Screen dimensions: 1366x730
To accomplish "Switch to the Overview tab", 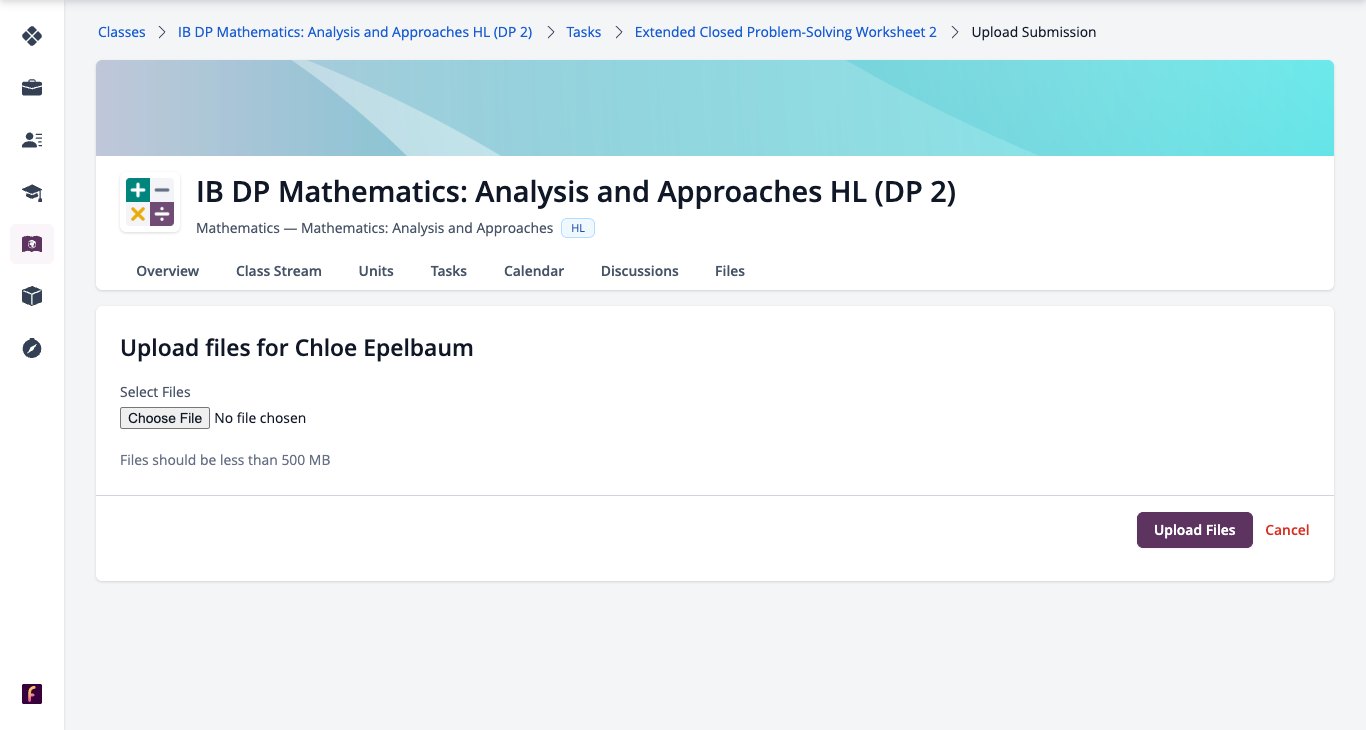I will tap(168, 271).
